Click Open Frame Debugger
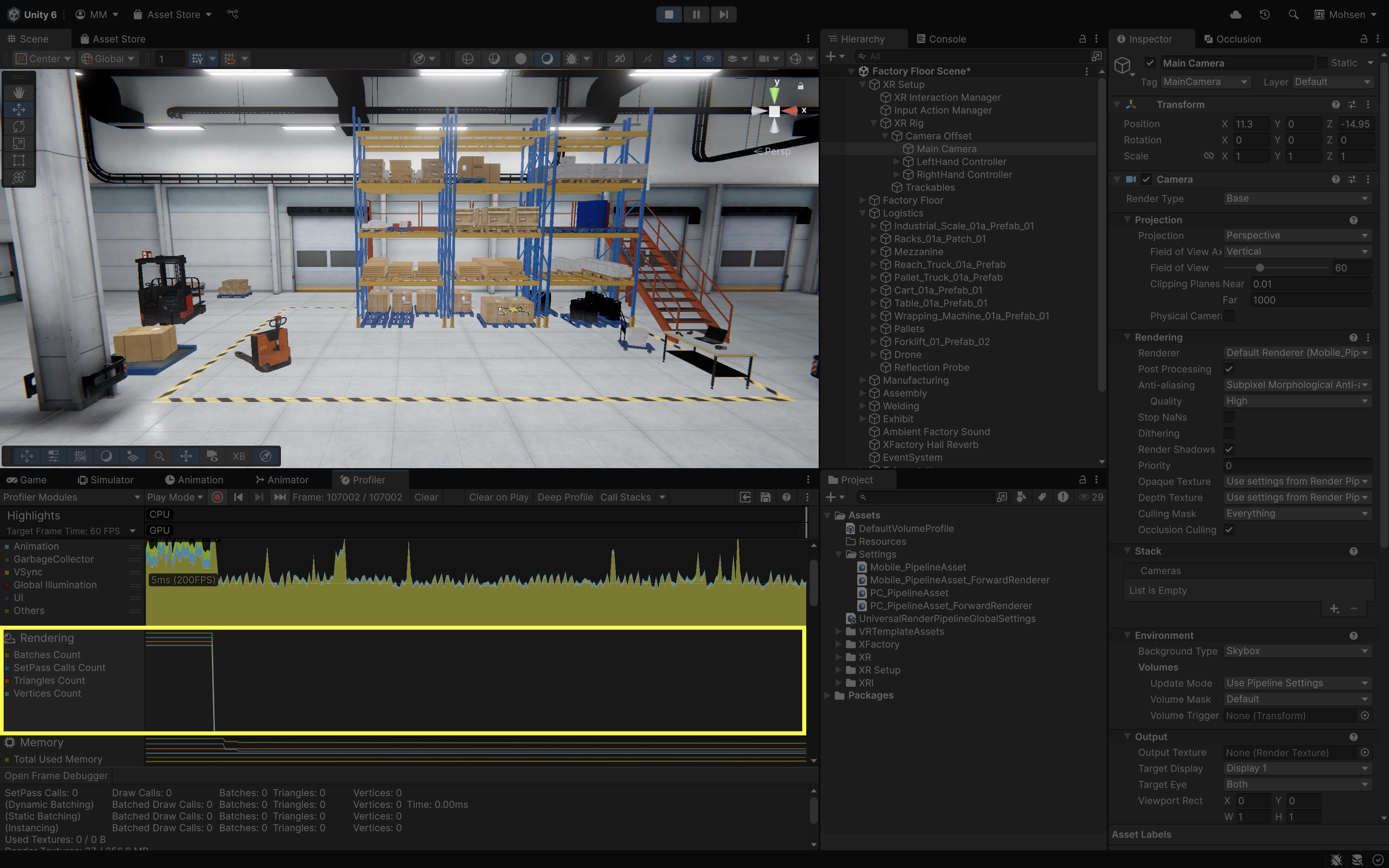 coord(56,776)
